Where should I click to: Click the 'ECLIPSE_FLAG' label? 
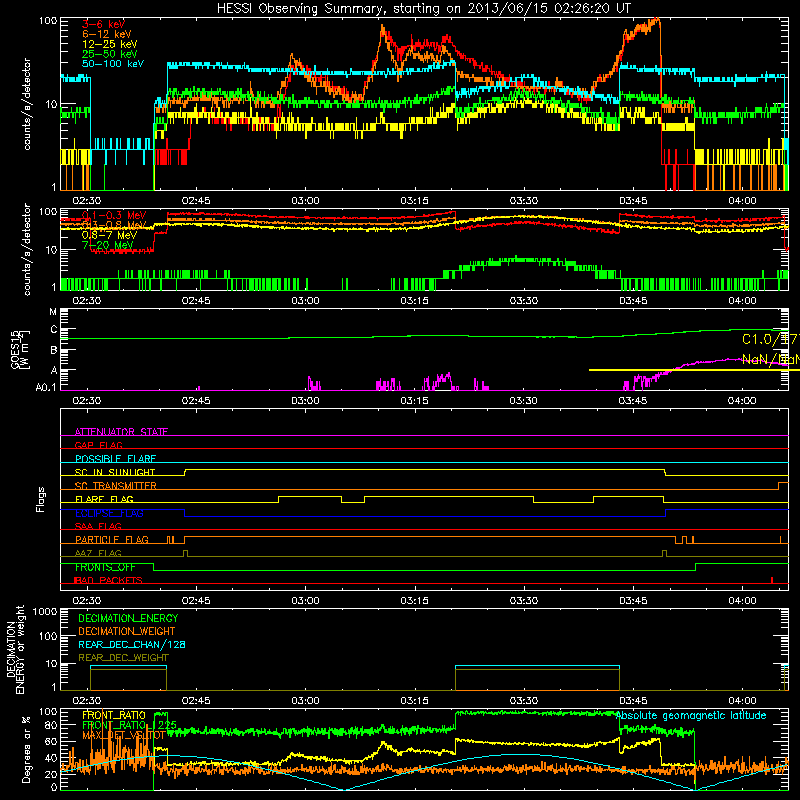[x=109, y=513]
